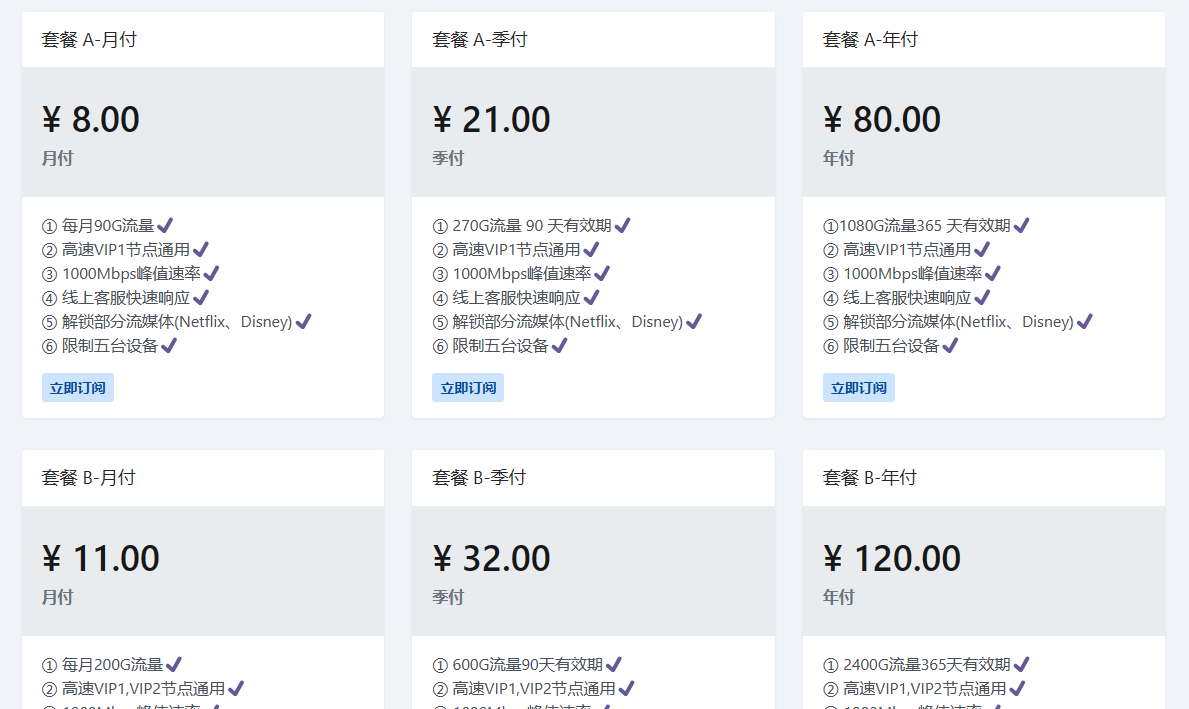Viewport: 1189px width, 709px height.
Task: Click the 套餐 B-月付 plan heading
Action: click(89, 478)
